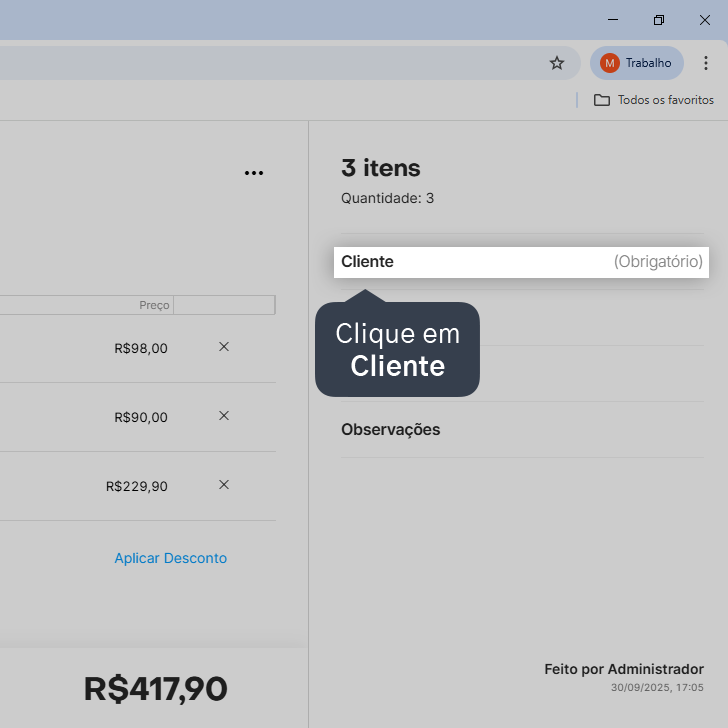The width and height of the screenshot is (728, 728).
Task: Remove the R$229,90 item
Action: coord(224,485)
